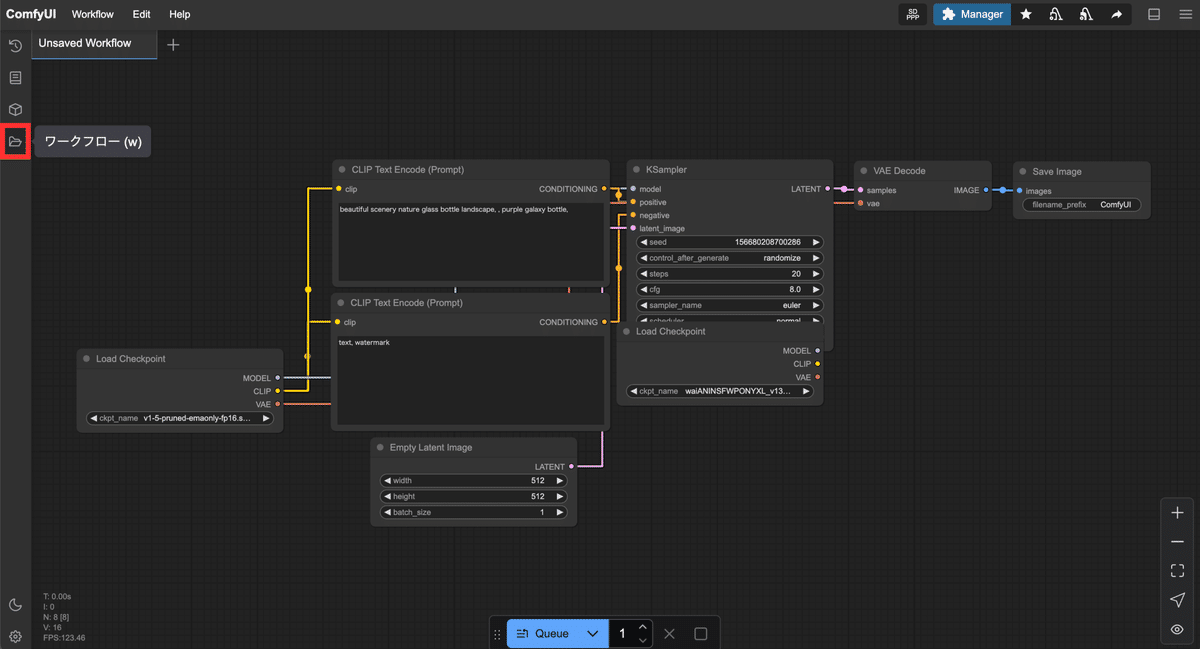The image size is (1200, 649).
Task: Collapse the Load Checkpoint node with waiANINSFWPONYXL
Action: pos(626,331)
